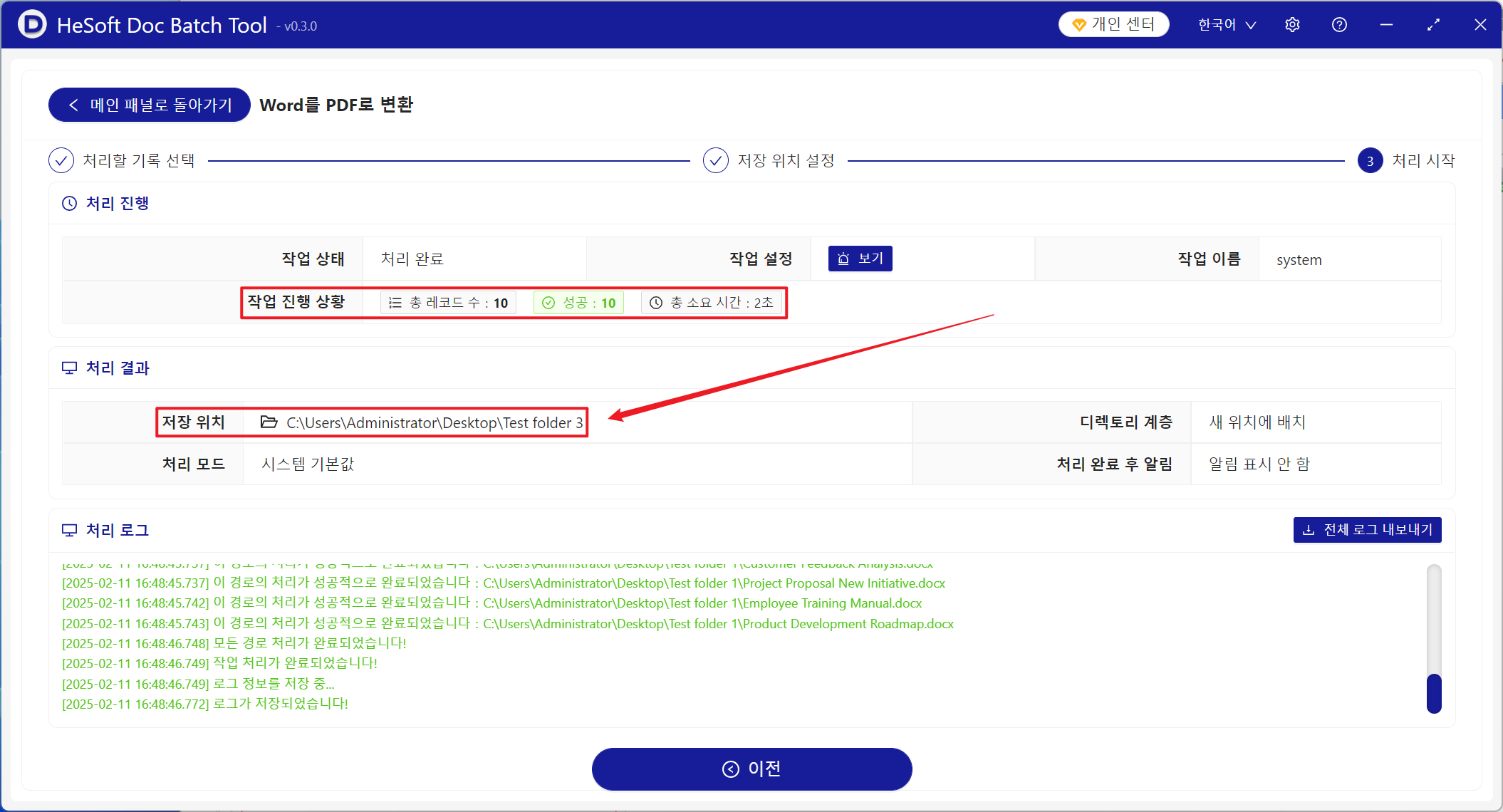Click the 저장 위치 설정 checkmark circle

pos(715,160)
